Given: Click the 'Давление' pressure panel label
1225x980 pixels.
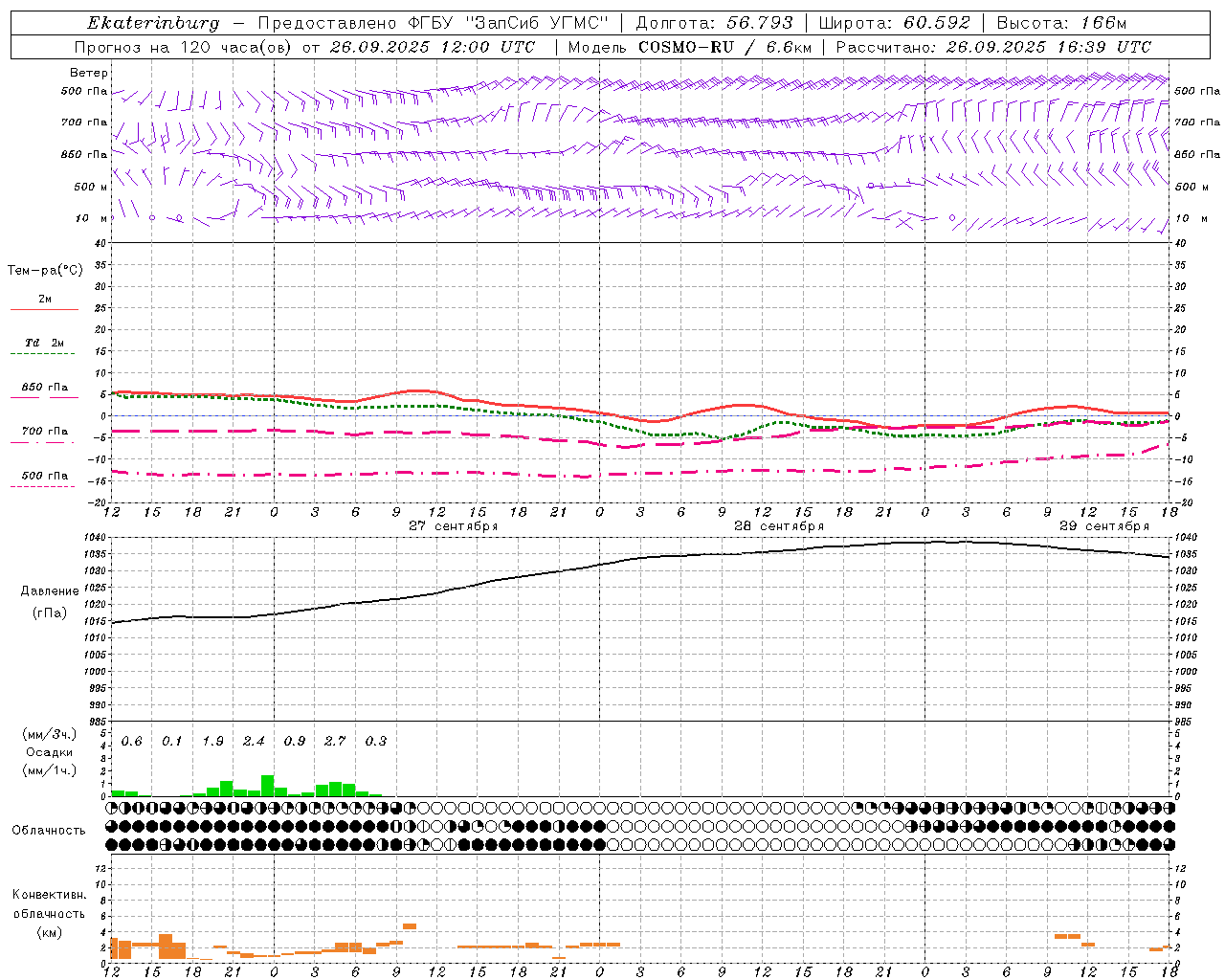Looking at the screenshot, I should pyautogui.click(x=50, y=591).
